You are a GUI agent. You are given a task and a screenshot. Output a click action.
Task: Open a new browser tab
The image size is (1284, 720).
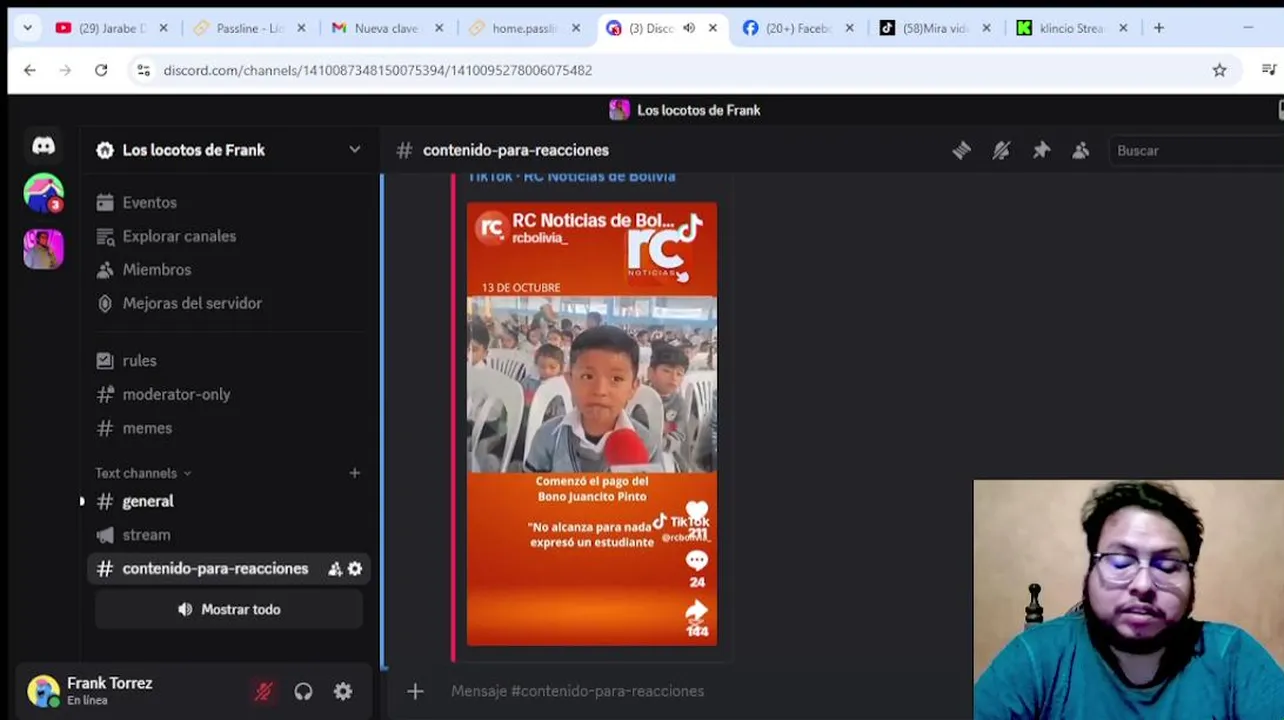click(1159, 28)
